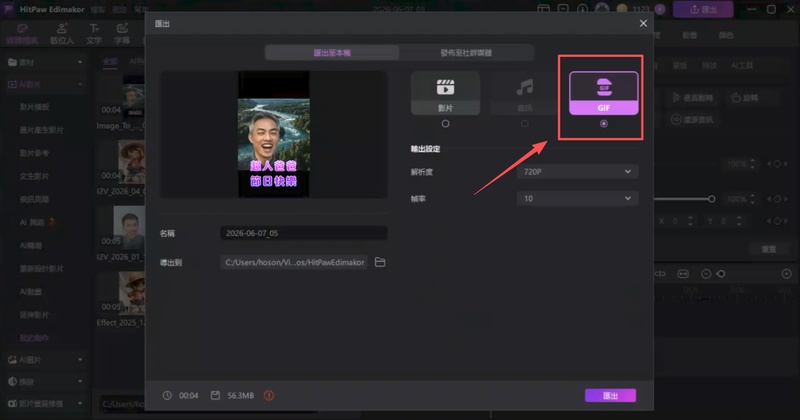Choose the radio button under GIF
800x420 pixels.
(604, 123)
